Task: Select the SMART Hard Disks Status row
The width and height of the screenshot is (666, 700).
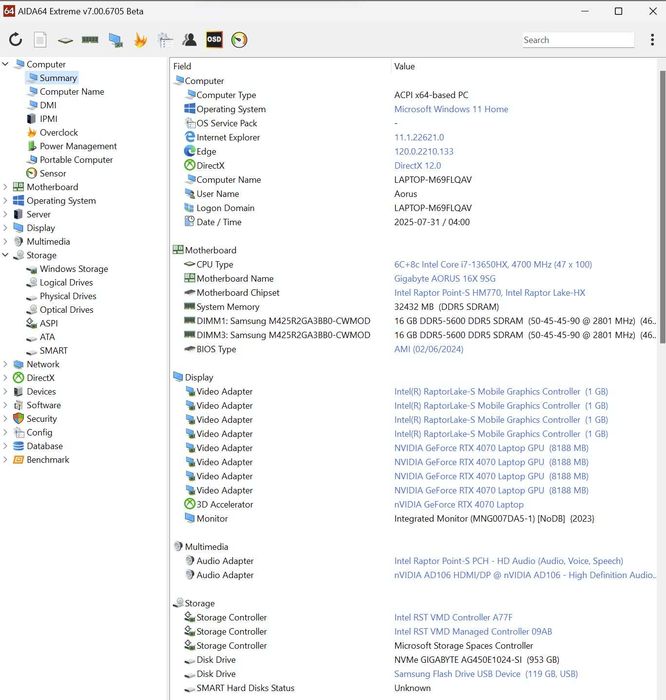Action: [x=414, y=688]
